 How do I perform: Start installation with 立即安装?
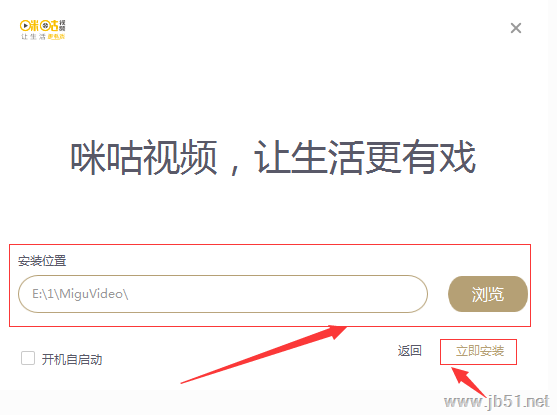pos(480,351)
